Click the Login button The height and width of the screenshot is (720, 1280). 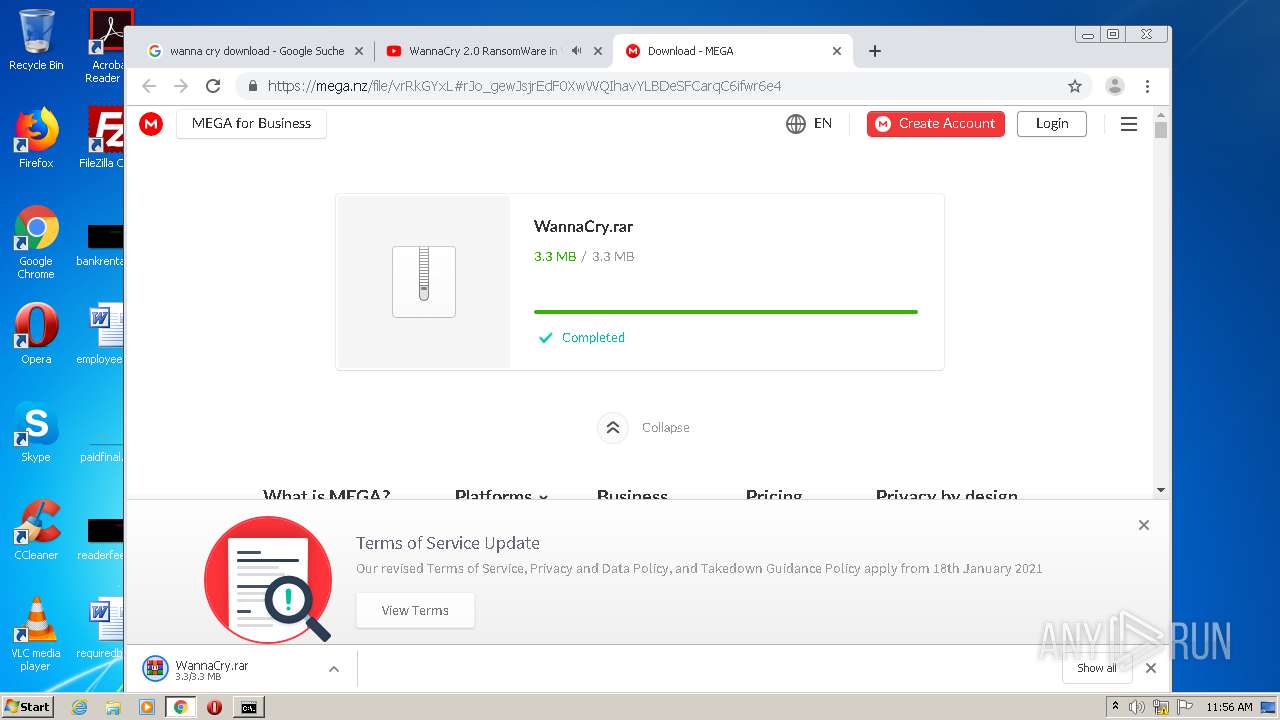point(1052,123)
